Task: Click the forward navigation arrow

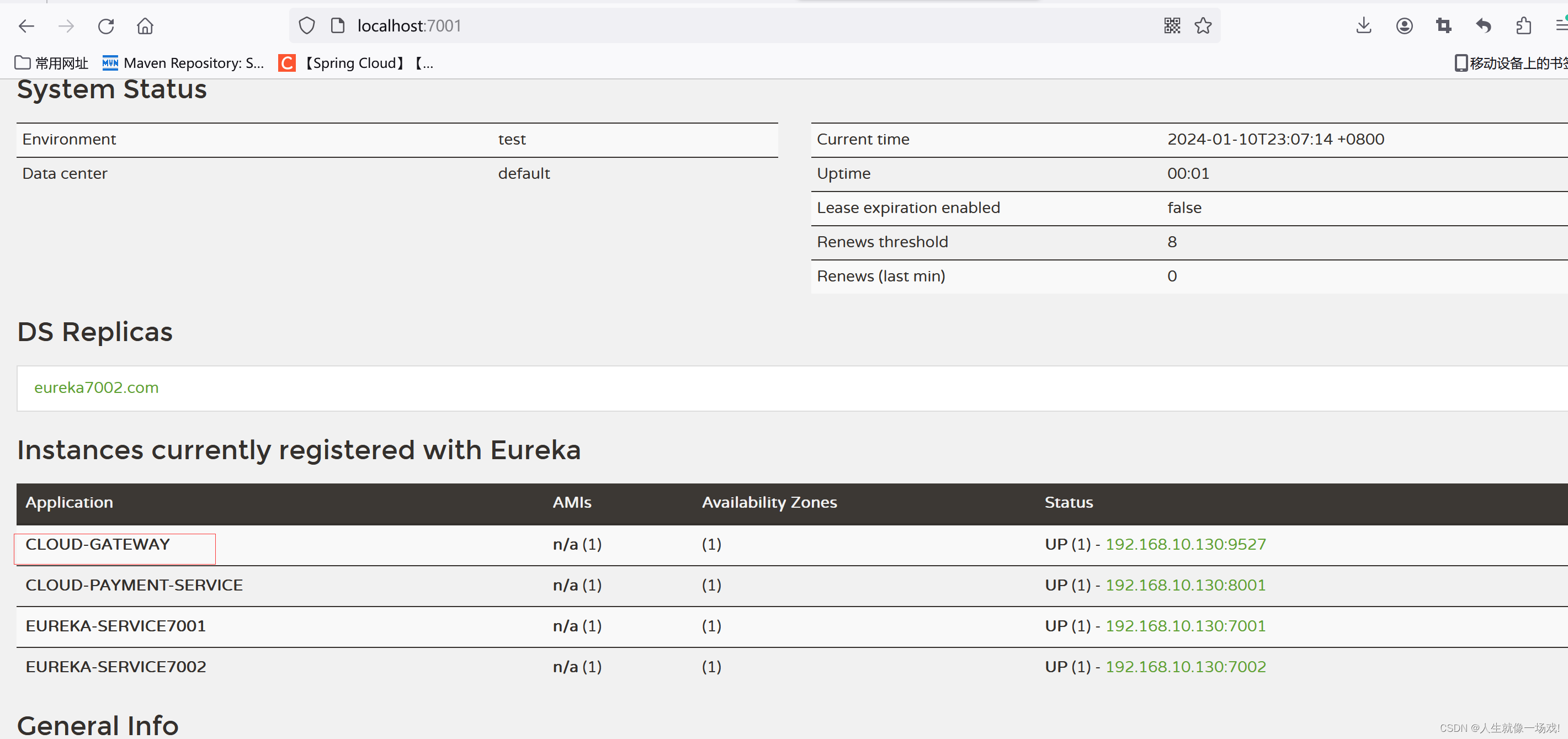Action: (66, 26)
